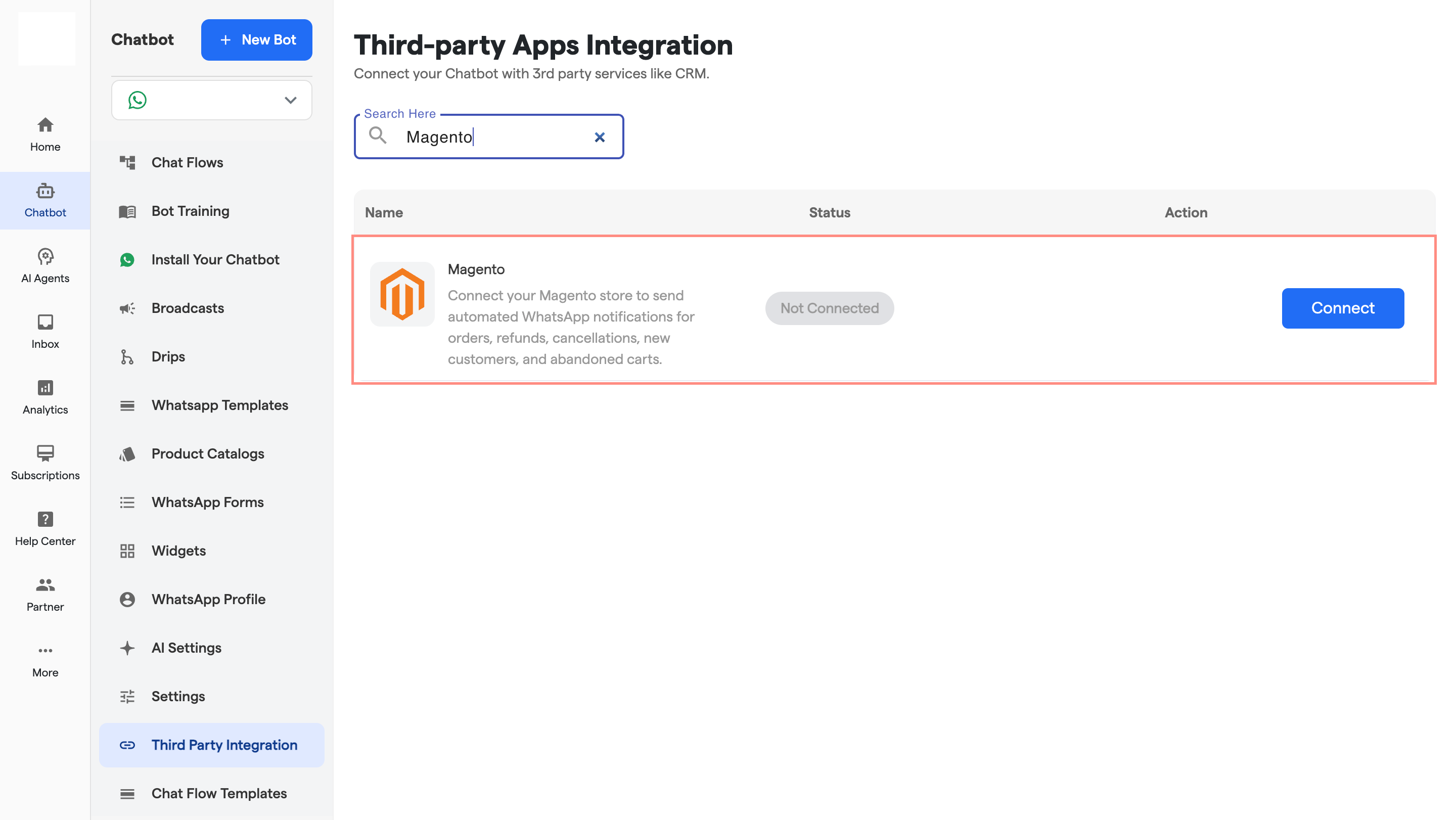Open the AI Settings link

click(186, 648)
